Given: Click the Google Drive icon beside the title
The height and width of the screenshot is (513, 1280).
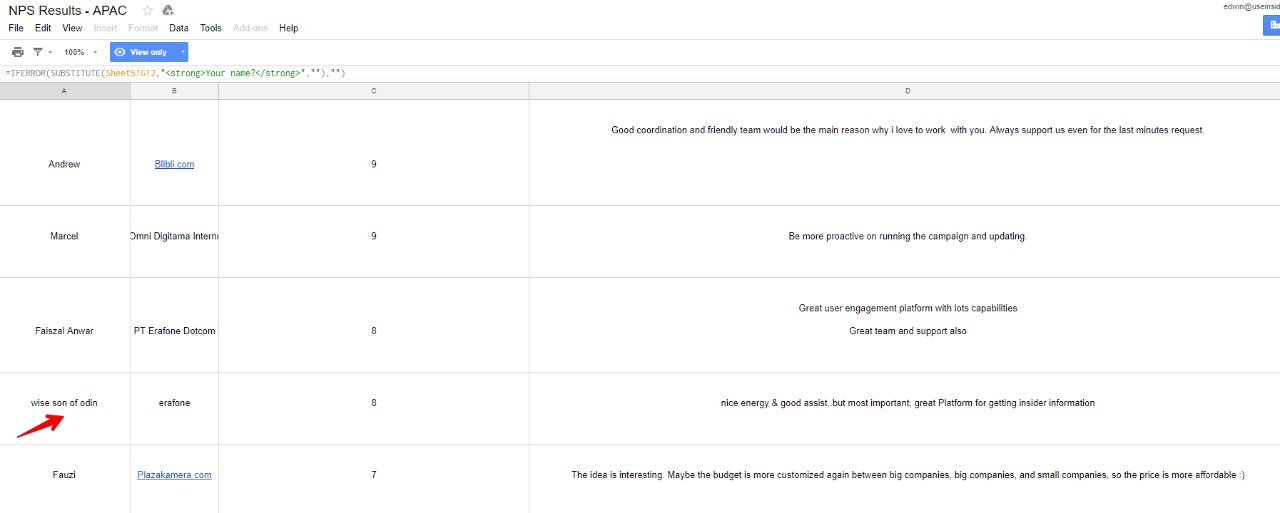Looking at the screenshot, I should pyautogui.click(x=168, y=11).
